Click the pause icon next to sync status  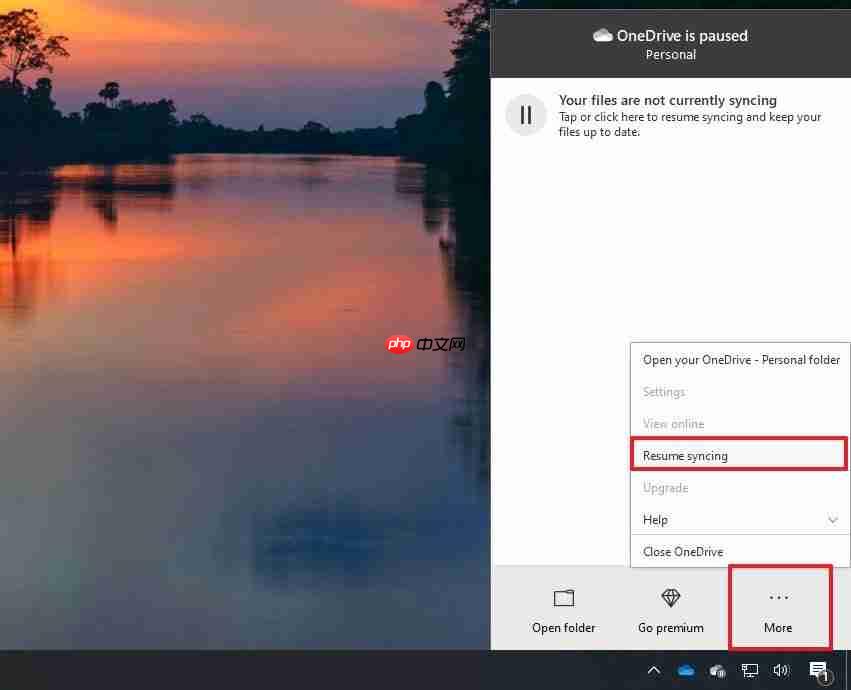(526, 114)
